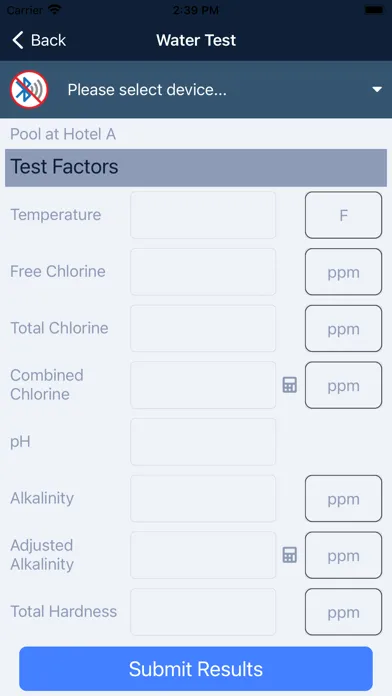392x696 pixels.
Task: Tap the Wi-Fi status icon
Action: coord(55,9)
